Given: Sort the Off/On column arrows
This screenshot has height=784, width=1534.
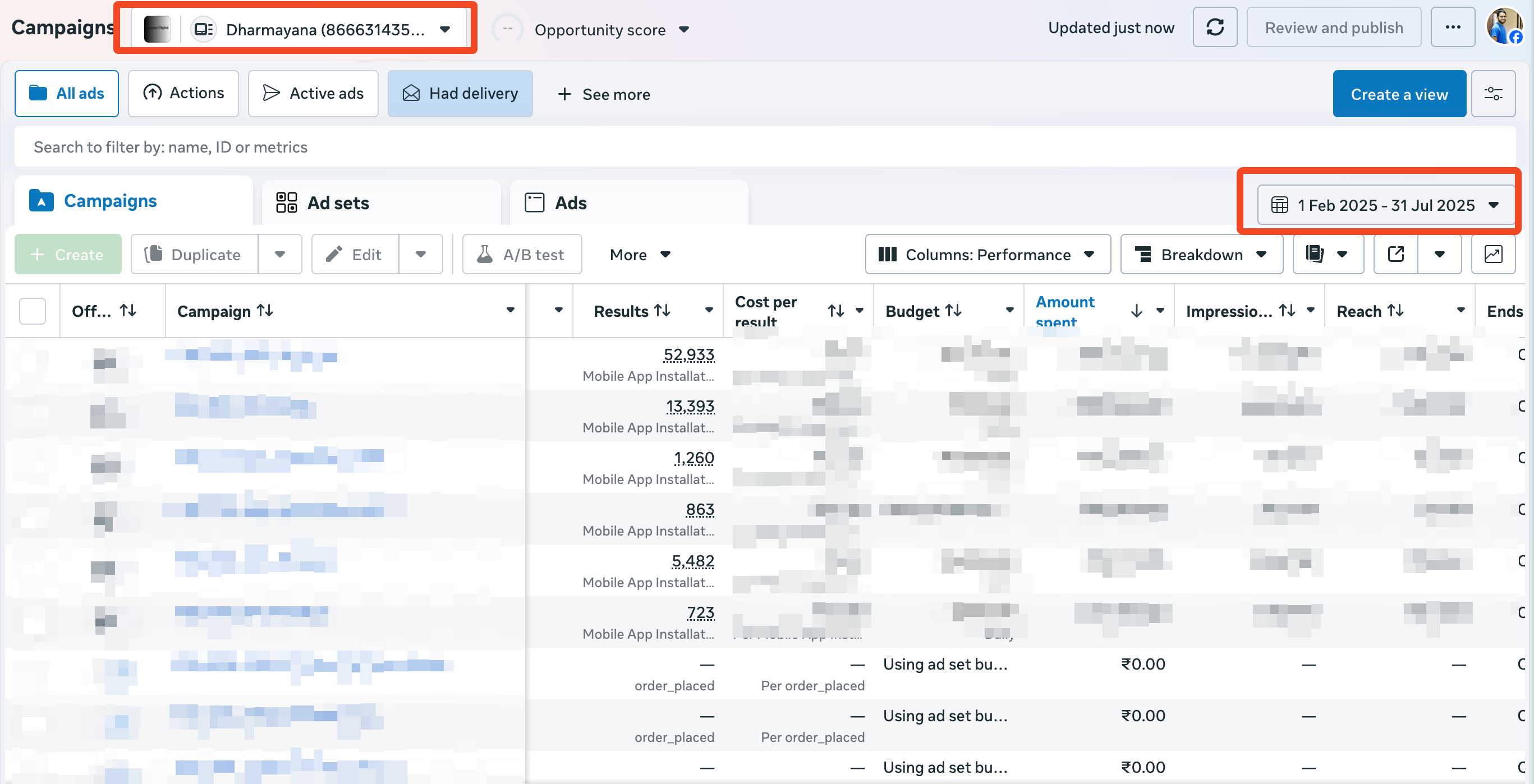Looking at the screenshot, I should click(128, 311).
